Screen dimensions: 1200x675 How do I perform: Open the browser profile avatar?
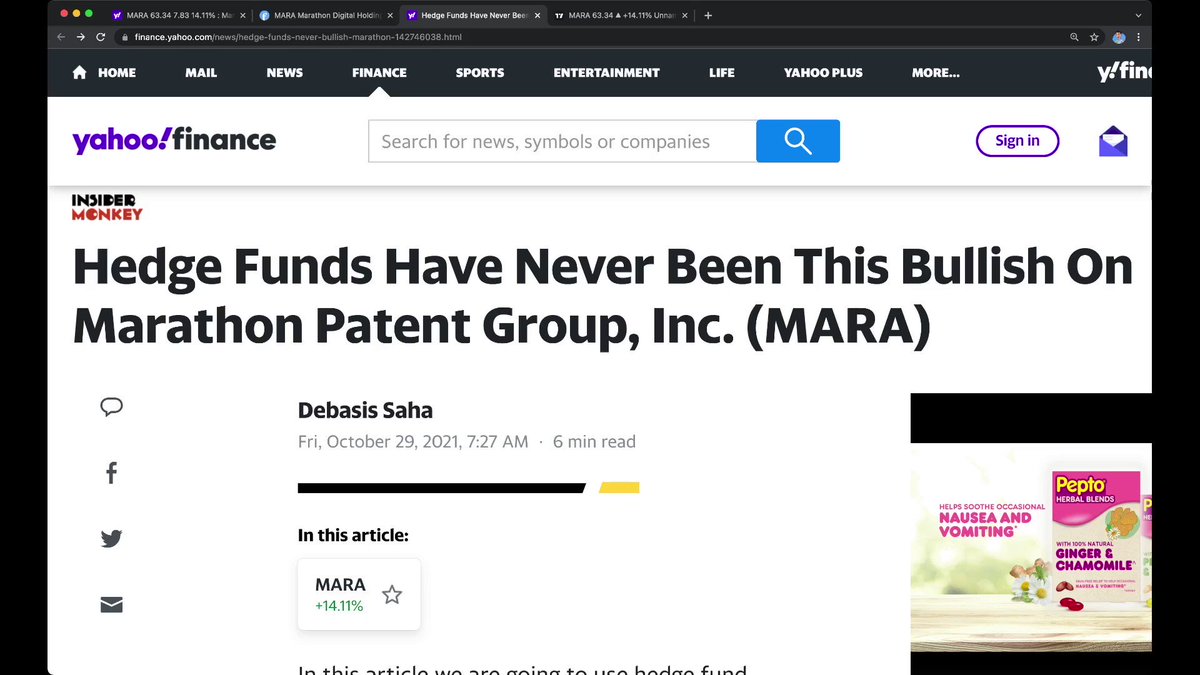1119,37
